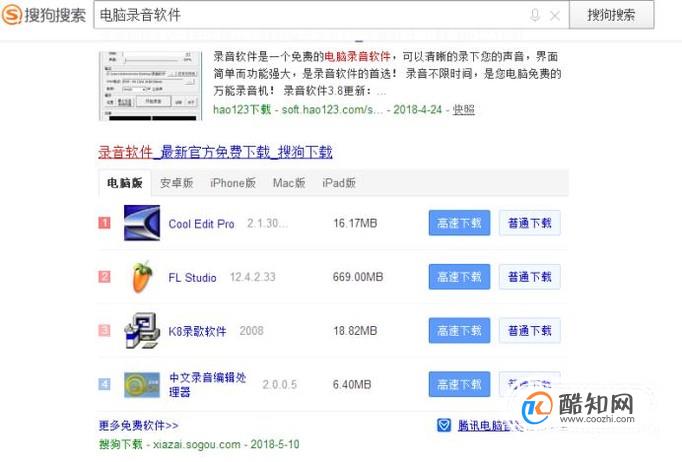Open the FL Studio link
Screen dimensions: 682x462
(x=192, y=278)
